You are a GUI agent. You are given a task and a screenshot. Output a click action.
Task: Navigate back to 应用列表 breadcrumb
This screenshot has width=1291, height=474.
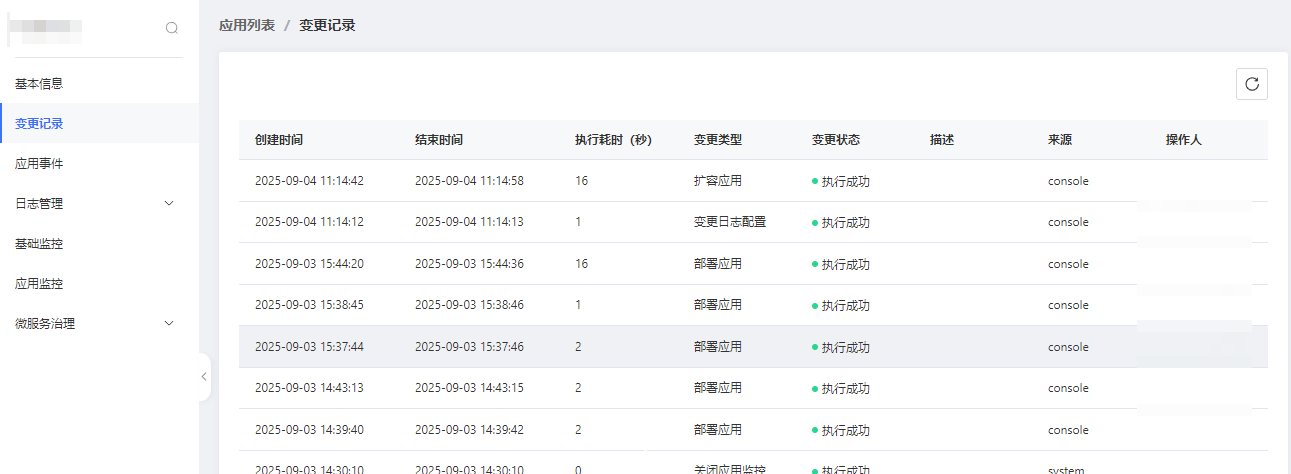tap(247, 25)
